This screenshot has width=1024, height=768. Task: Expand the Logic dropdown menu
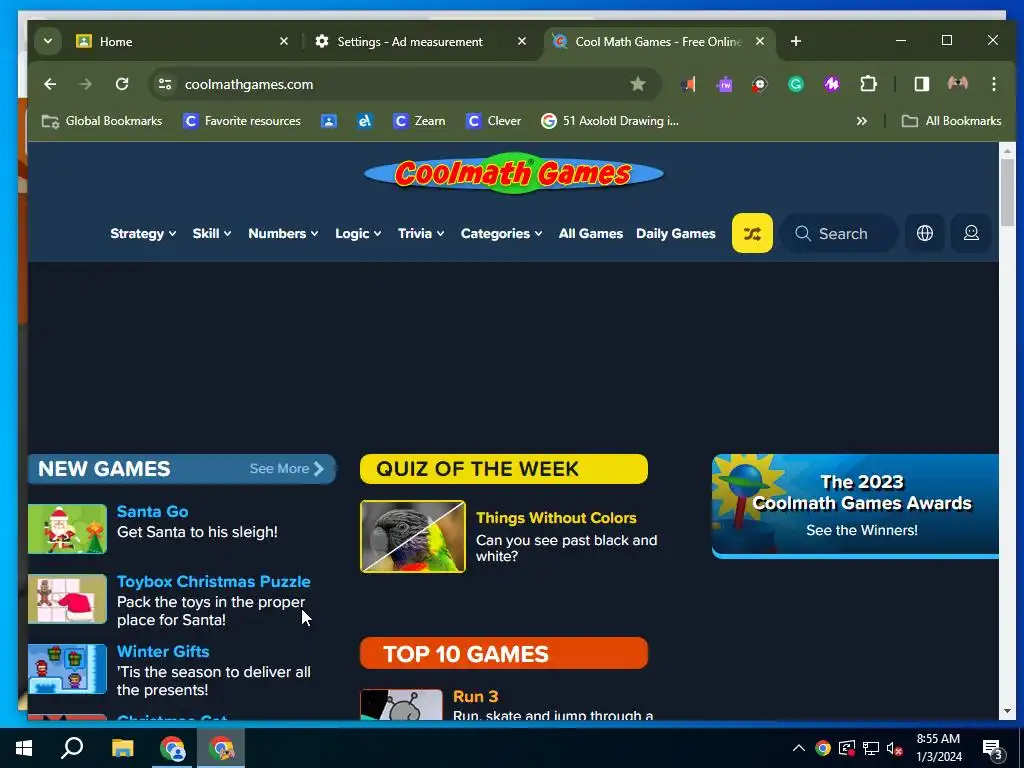pyautogui.click(x=358, y=233)
